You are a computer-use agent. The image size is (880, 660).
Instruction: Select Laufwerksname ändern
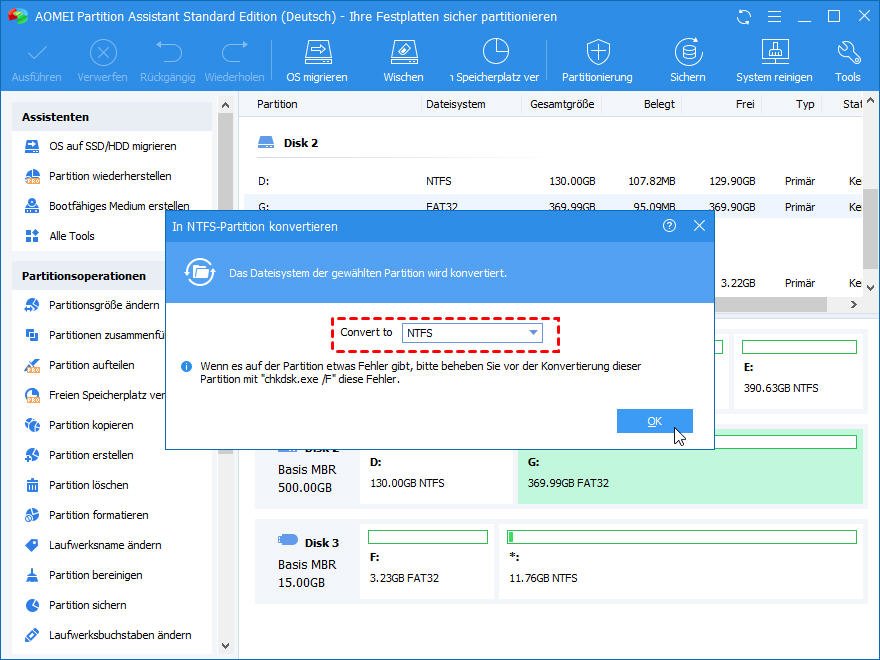click(93, 545)
